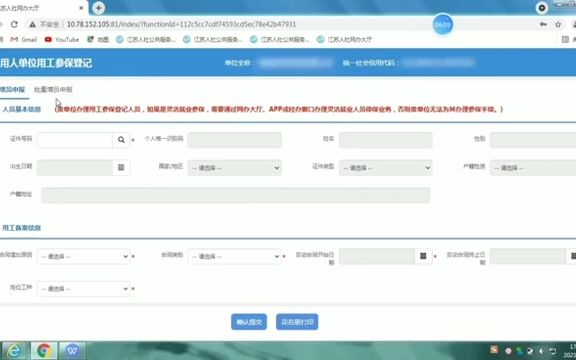Open third 江苏人社公共服务 bookmark
The image size is (576, 360).
tap(280, 39)
